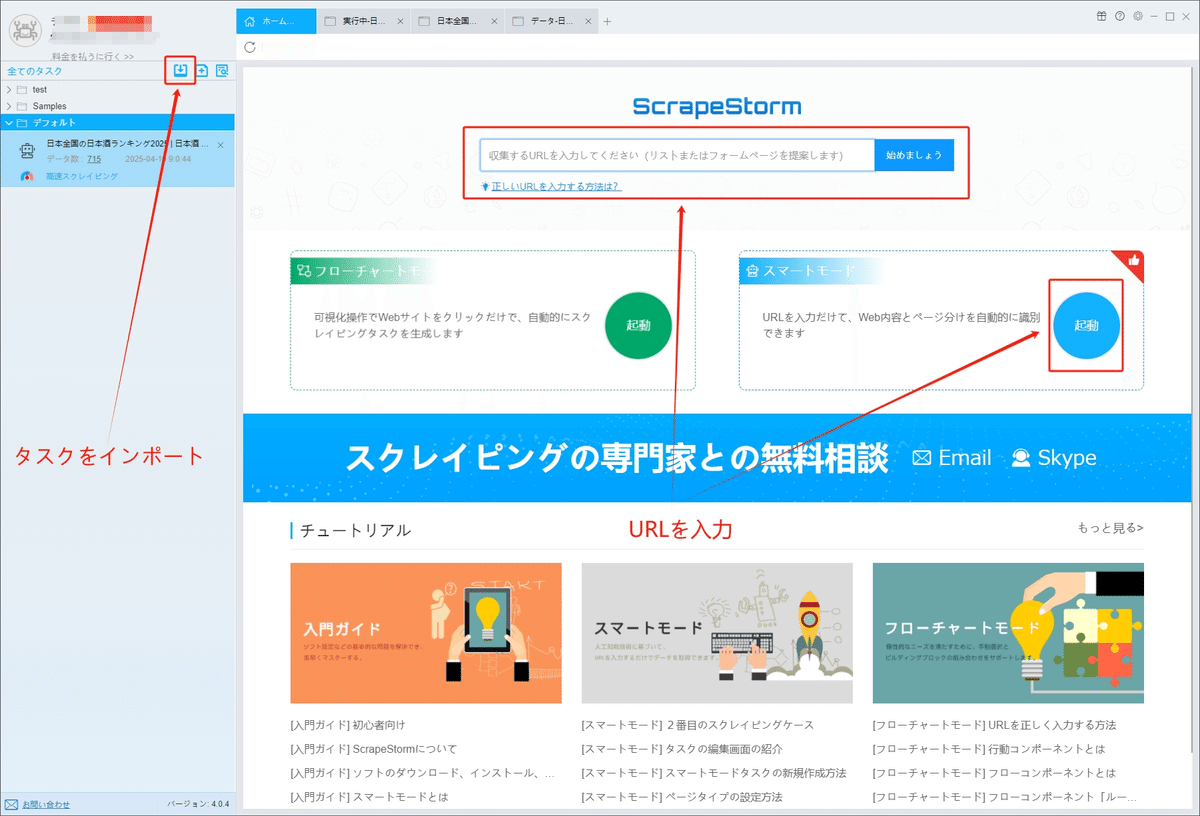
Task: Open [スマートモード] ページタイプの設定方法
Action: click(x=682, y=797)
